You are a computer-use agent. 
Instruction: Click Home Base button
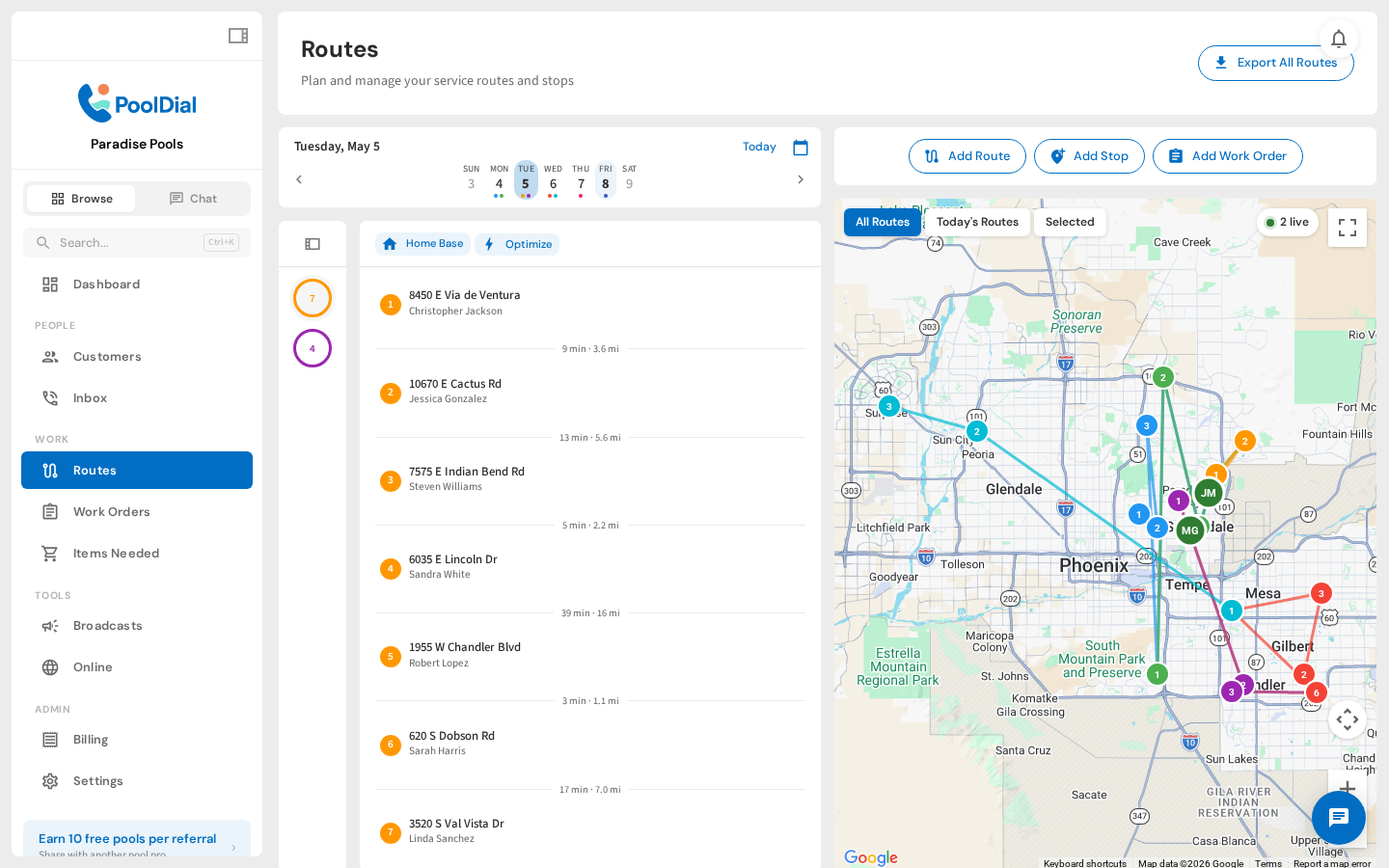point(422,244)
